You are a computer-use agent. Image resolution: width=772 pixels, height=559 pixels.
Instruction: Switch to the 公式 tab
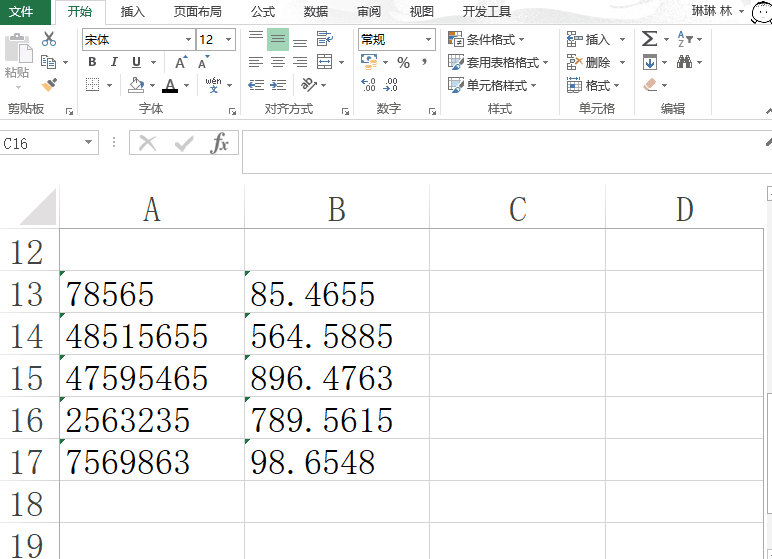pyautogui.click(x=262, y=11)
